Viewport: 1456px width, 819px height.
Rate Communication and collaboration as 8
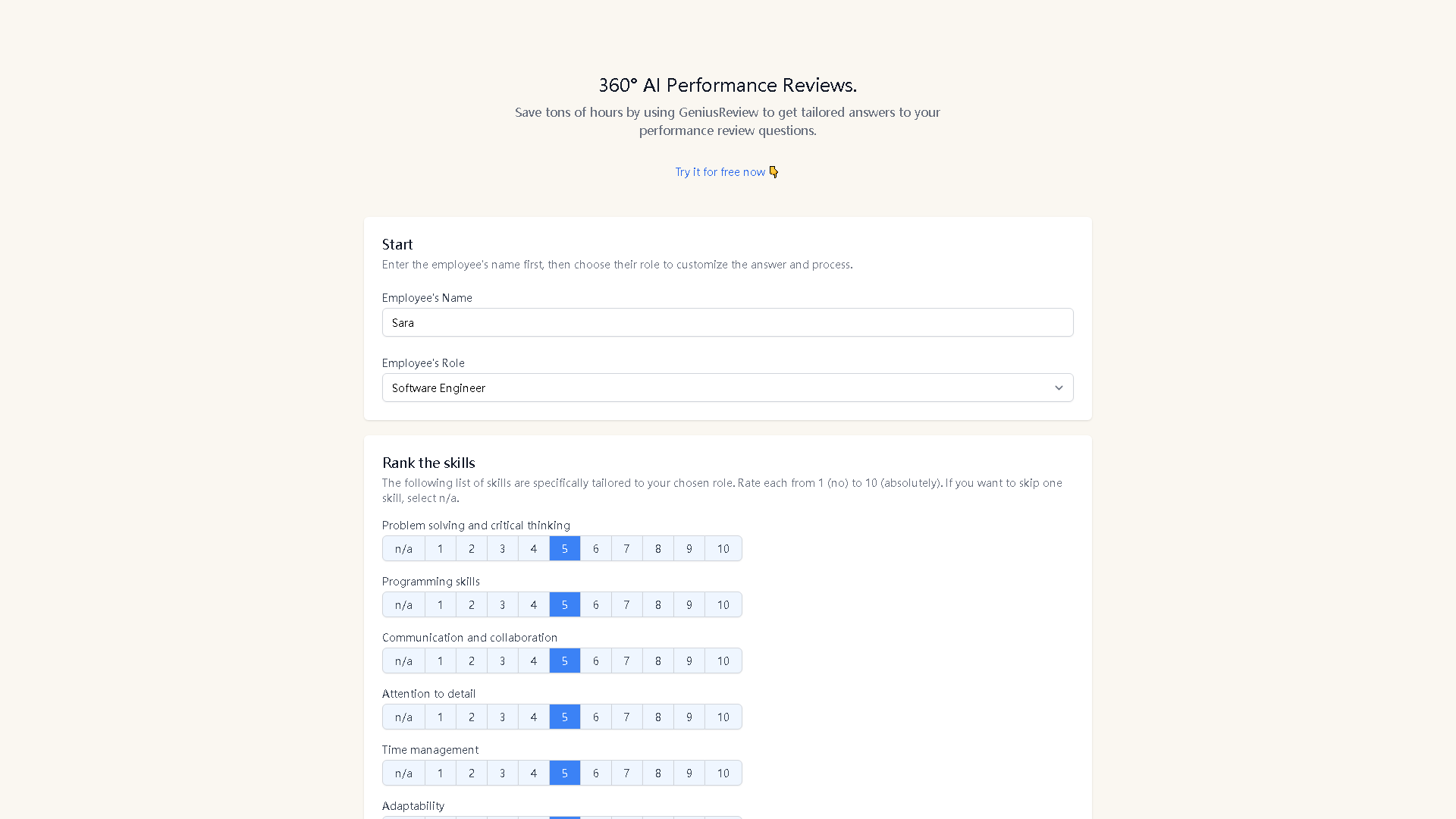click(x=657, y=661)
